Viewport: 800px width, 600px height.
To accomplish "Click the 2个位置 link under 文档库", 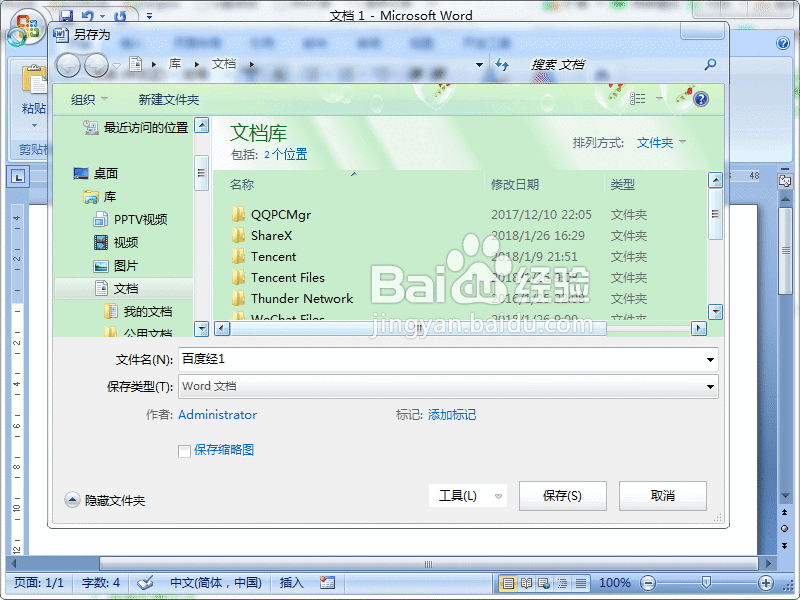I will 286,154.
